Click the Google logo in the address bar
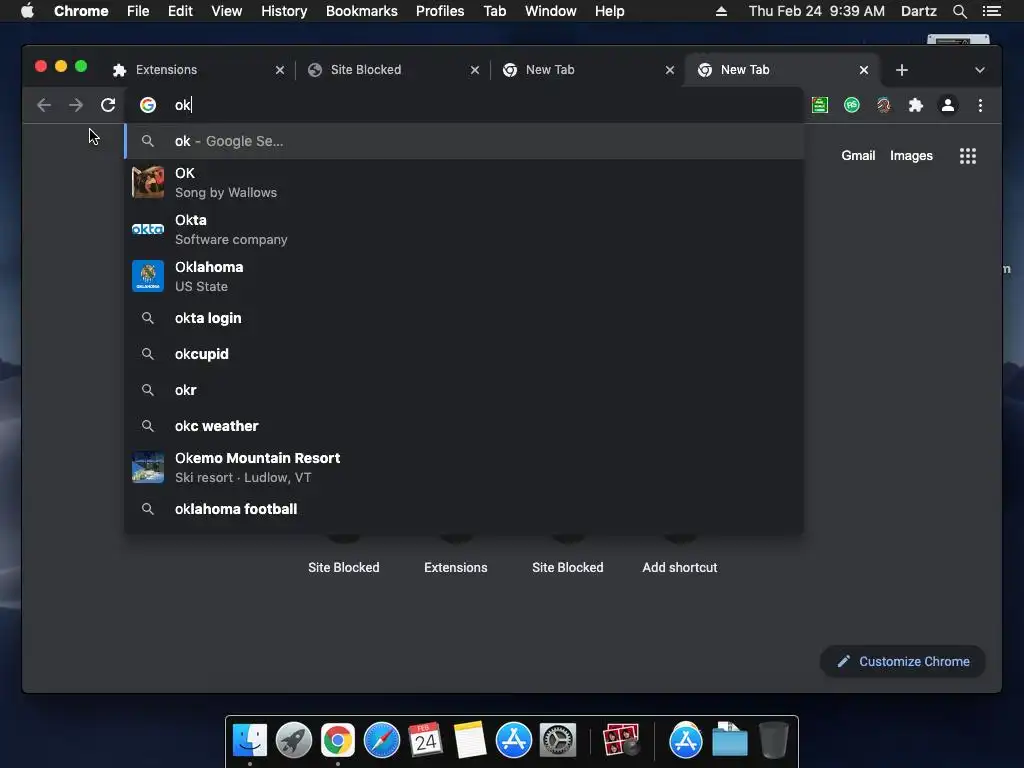This screenshot has height=768, width=1024. coord(148,105)
